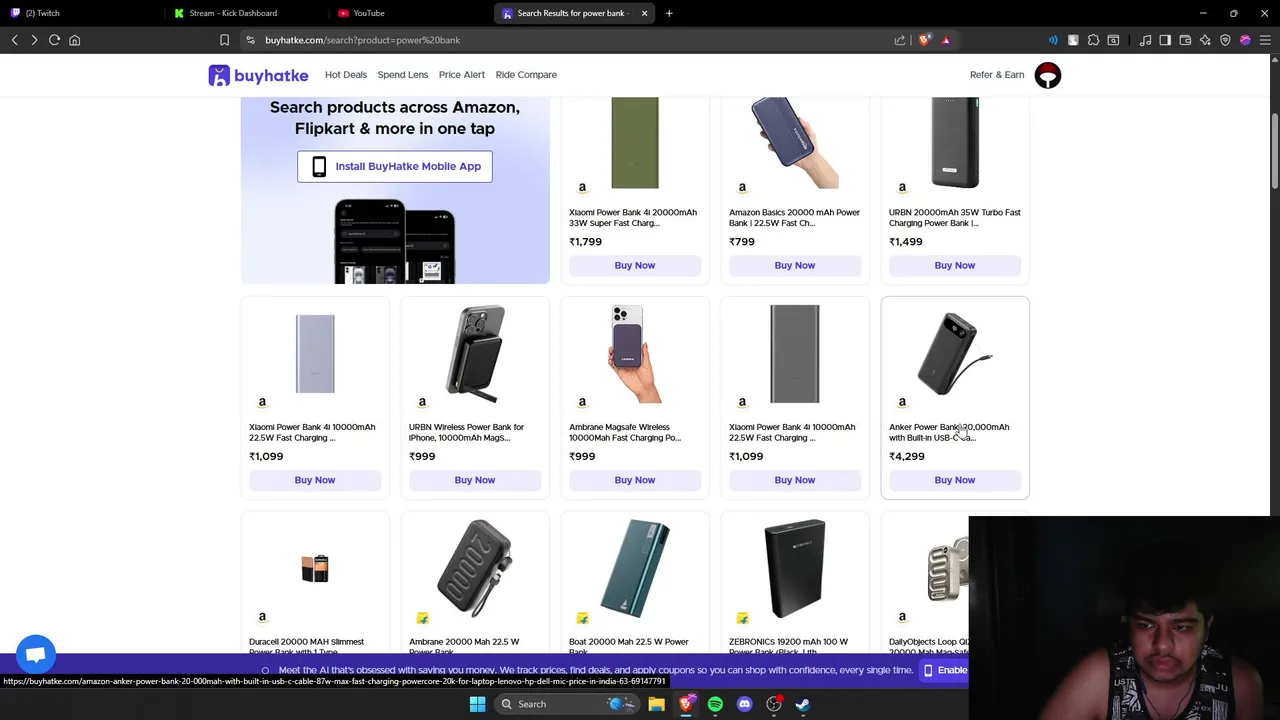Open Spend Lens in site navigation
This screenshot has height=720, width=1280.
point(403,75)
